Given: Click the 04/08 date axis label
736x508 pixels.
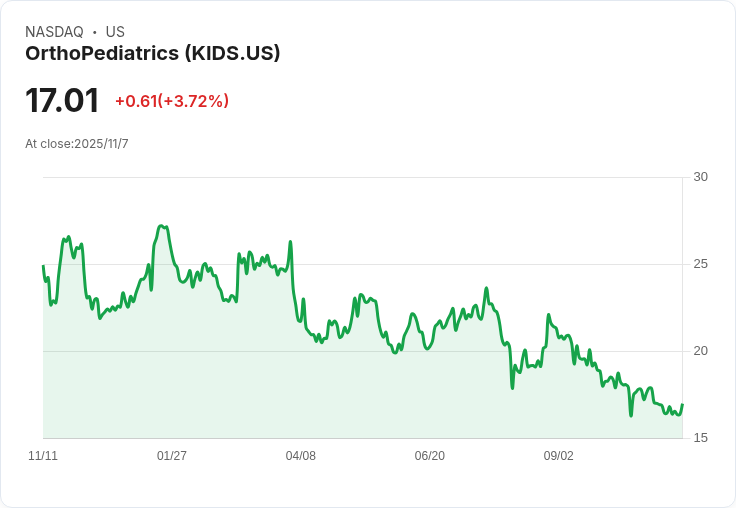Looking at the screenshot, I should click(x=300, y=456).
